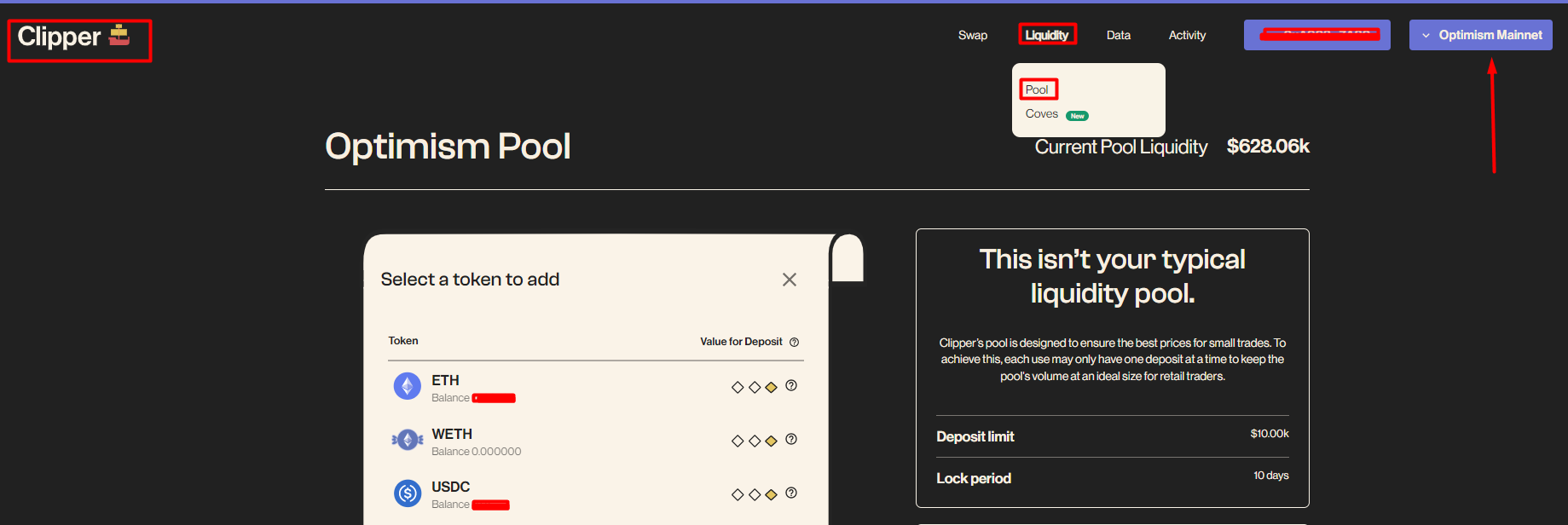The width and height of the screenshot is (1568, 525).
Task: Choose the WETH token name
Action: coord(452,434)
